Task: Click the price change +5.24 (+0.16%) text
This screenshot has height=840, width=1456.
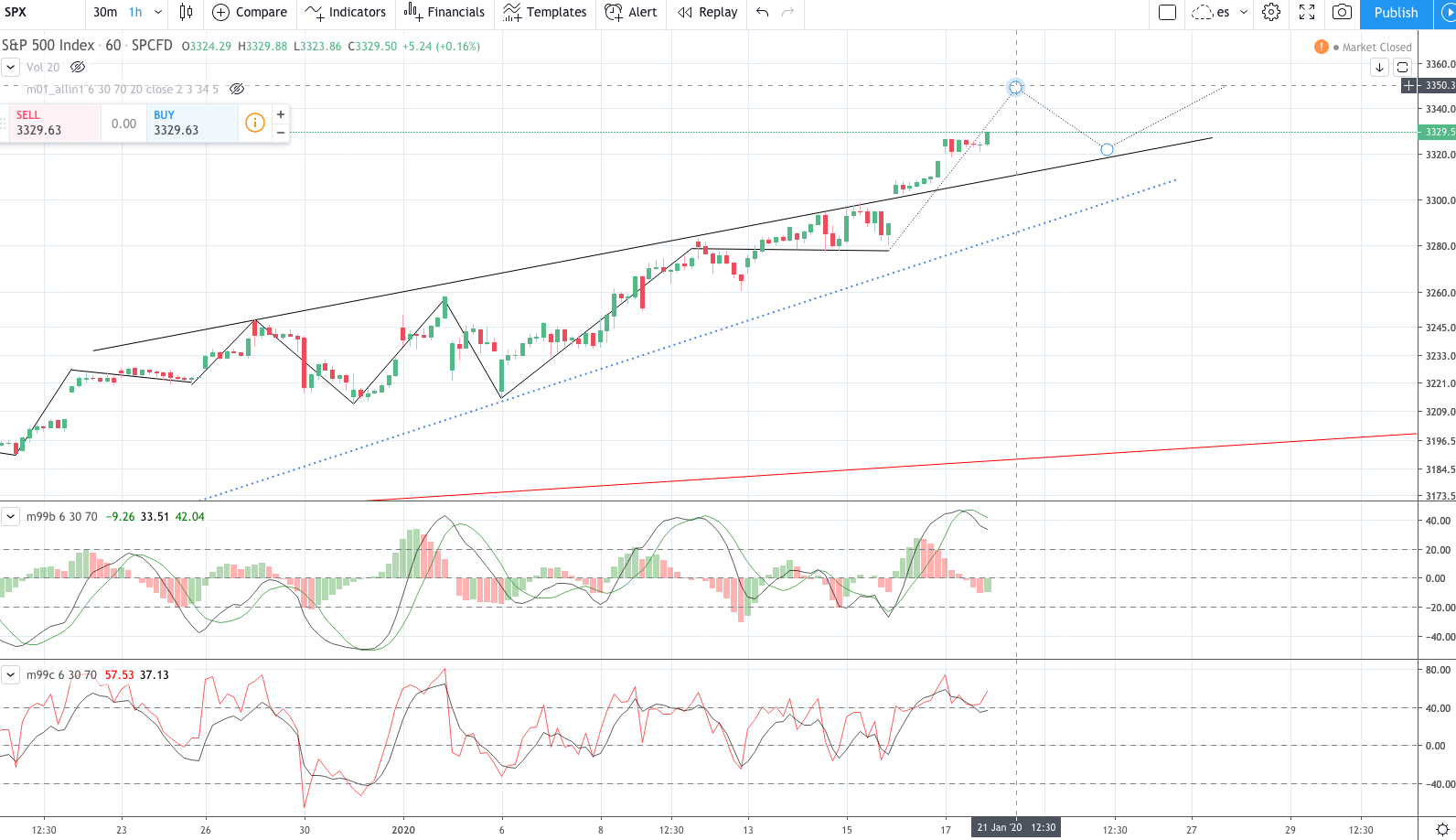Action: tap(442, 47)
